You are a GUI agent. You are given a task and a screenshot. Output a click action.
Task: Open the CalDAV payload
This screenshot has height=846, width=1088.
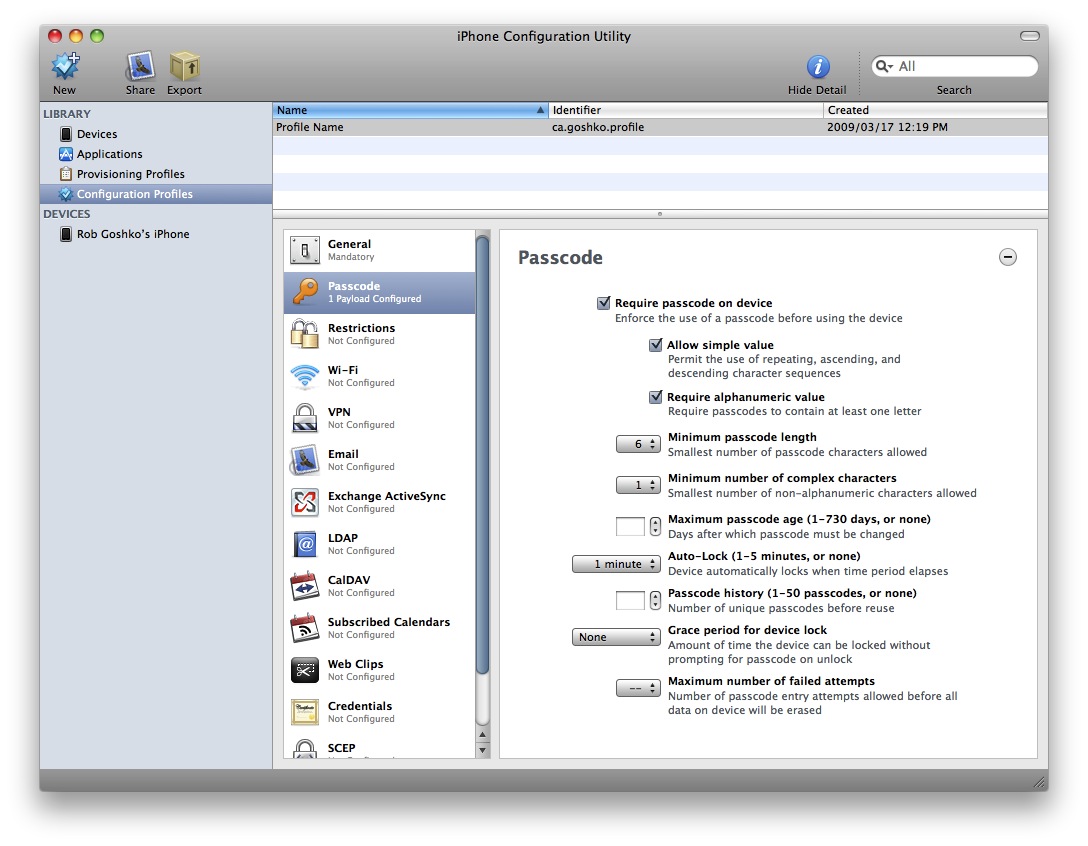[380, 586]
